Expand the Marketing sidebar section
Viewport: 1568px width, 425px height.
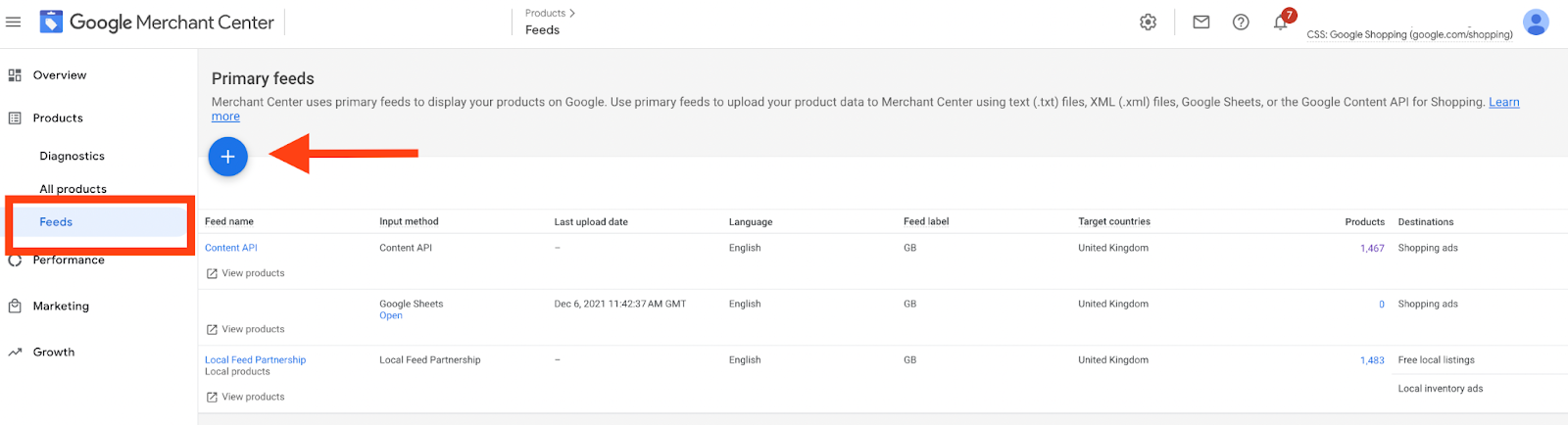point(61,307)
